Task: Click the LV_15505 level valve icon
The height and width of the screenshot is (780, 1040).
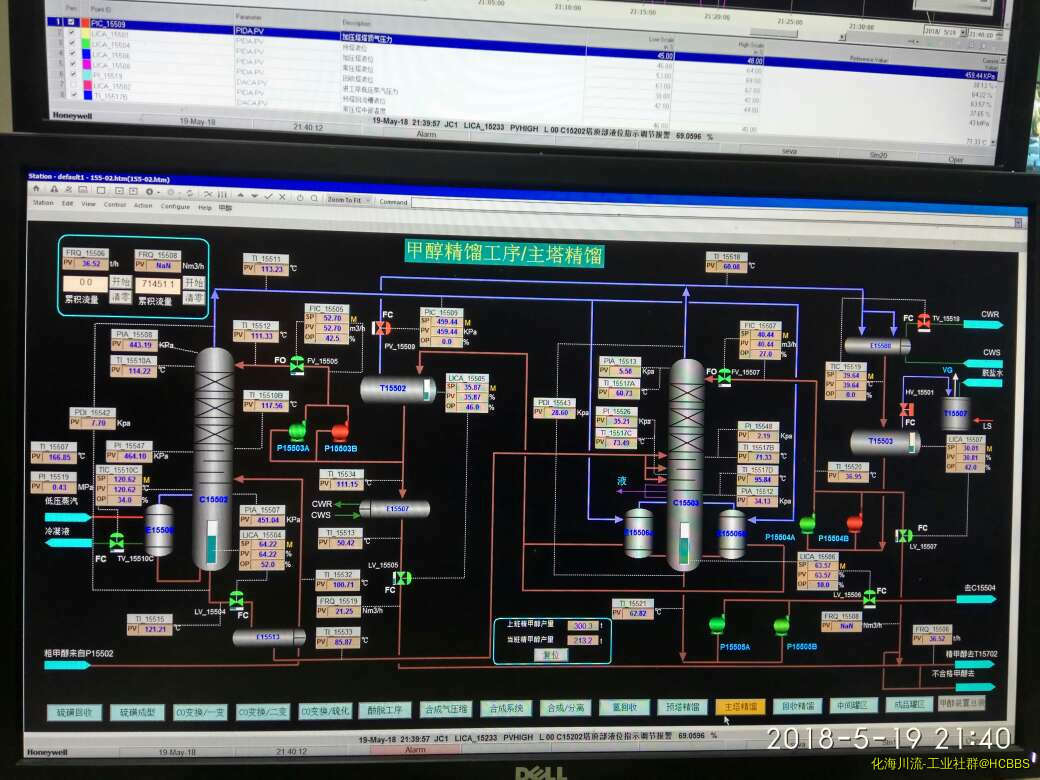Action: [402, 578]
